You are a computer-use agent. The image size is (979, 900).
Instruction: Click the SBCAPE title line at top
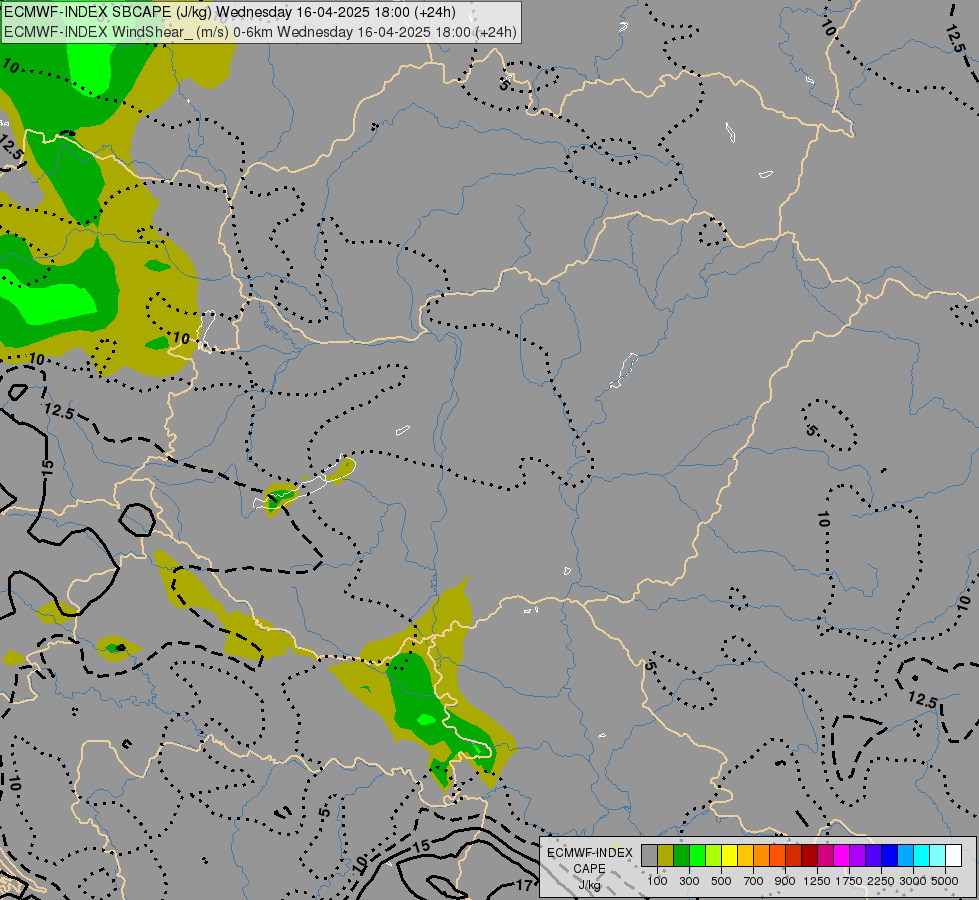click(x=230, y=12)
